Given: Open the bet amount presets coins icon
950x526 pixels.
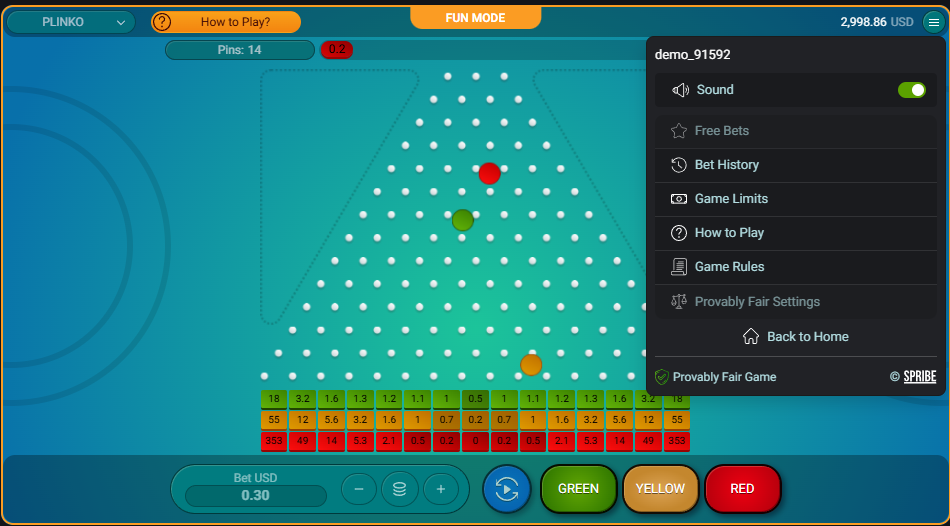Looking at the screenshot, I should [x=400, y=489].
